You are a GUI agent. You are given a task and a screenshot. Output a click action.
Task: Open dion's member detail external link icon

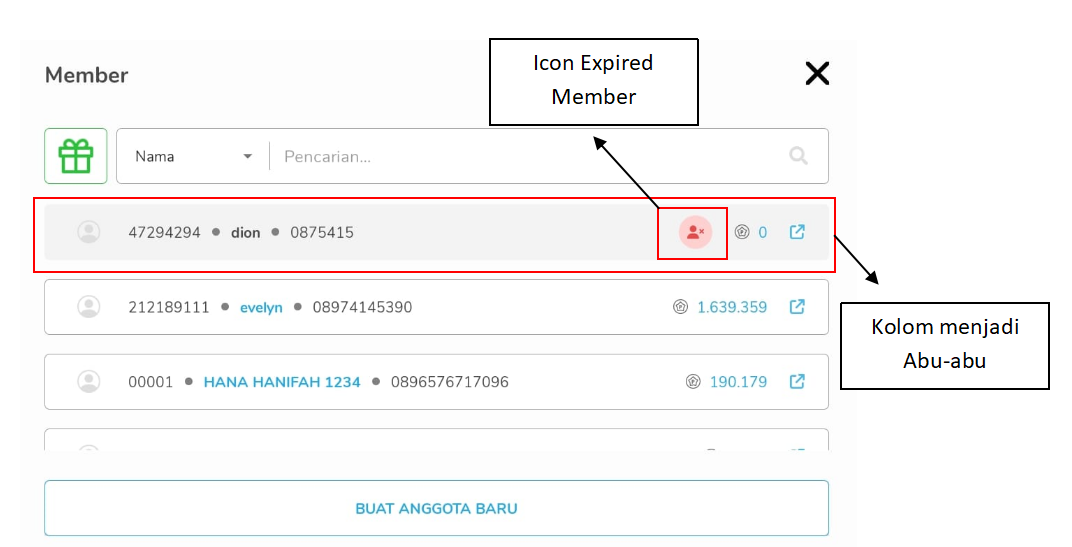pos(797,232)
